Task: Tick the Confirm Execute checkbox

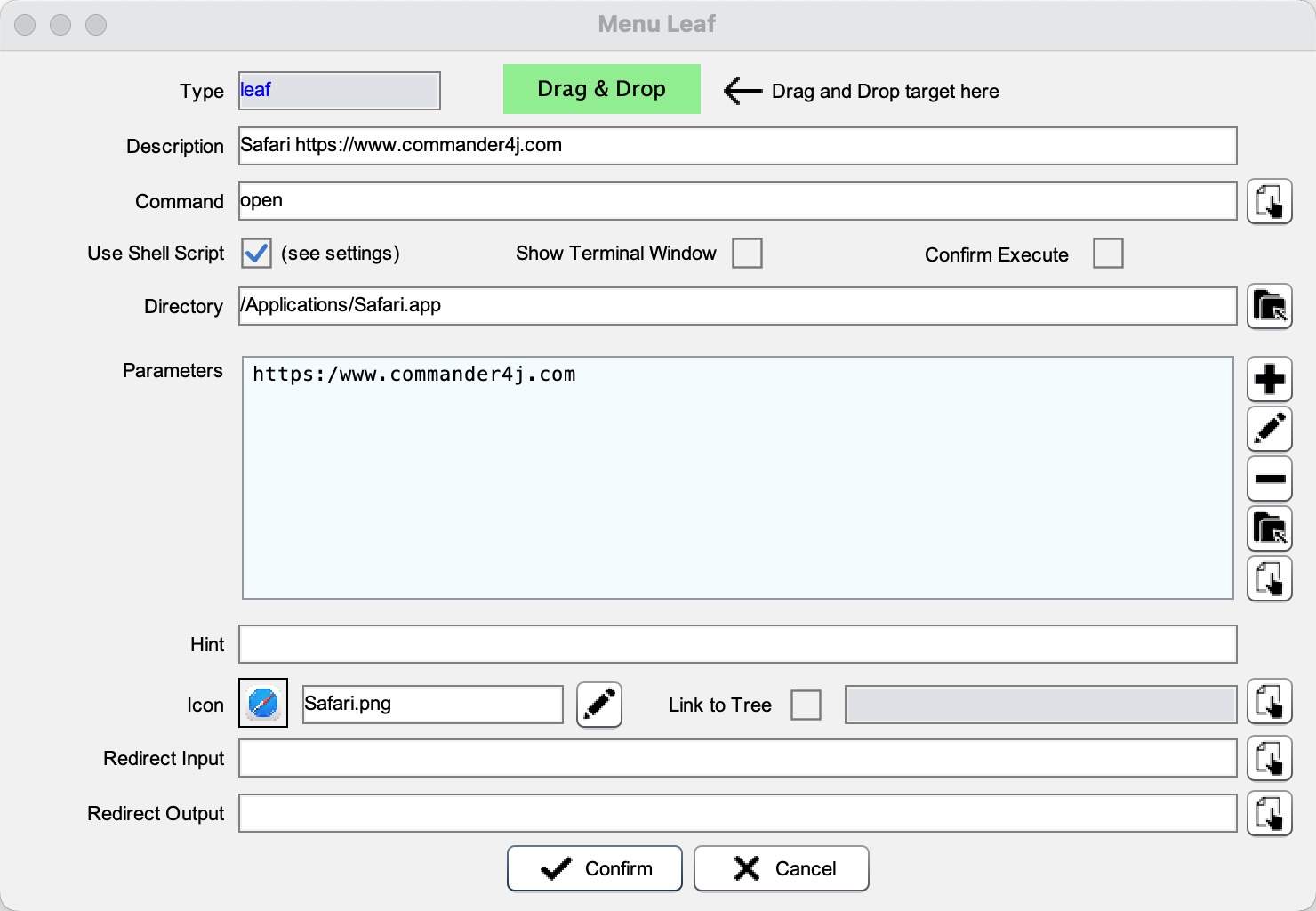Action: [x=1108, y=254]
